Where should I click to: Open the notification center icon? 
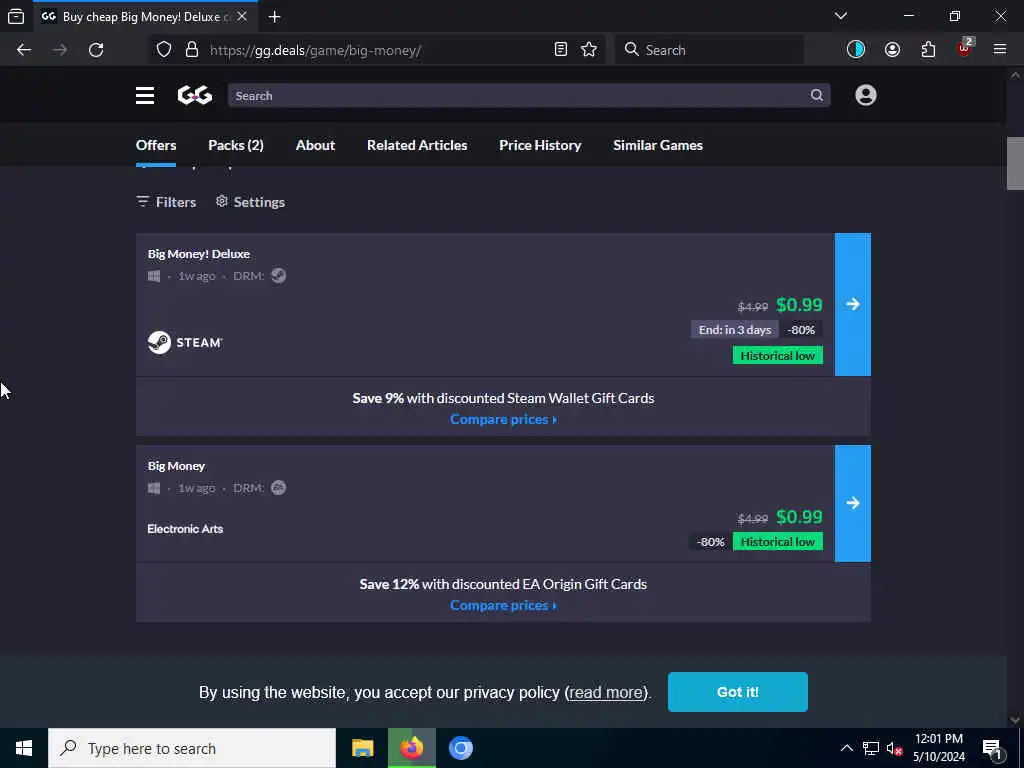(992, 748)
